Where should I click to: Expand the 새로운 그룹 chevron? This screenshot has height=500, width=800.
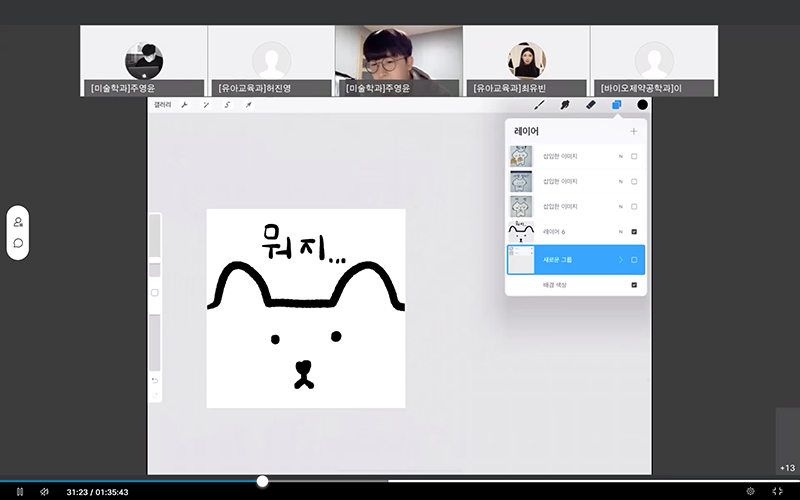[x=620, y=259]
